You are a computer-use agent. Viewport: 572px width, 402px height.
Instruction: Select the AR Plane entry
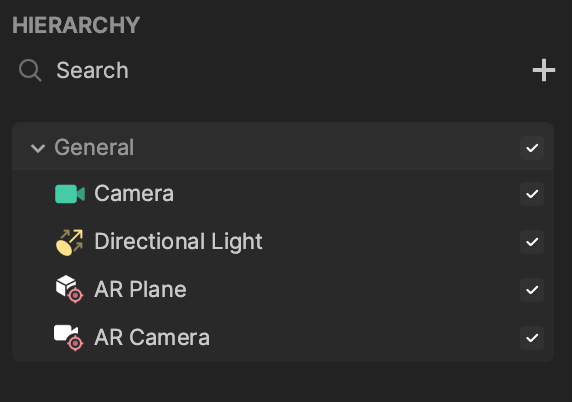283,290
